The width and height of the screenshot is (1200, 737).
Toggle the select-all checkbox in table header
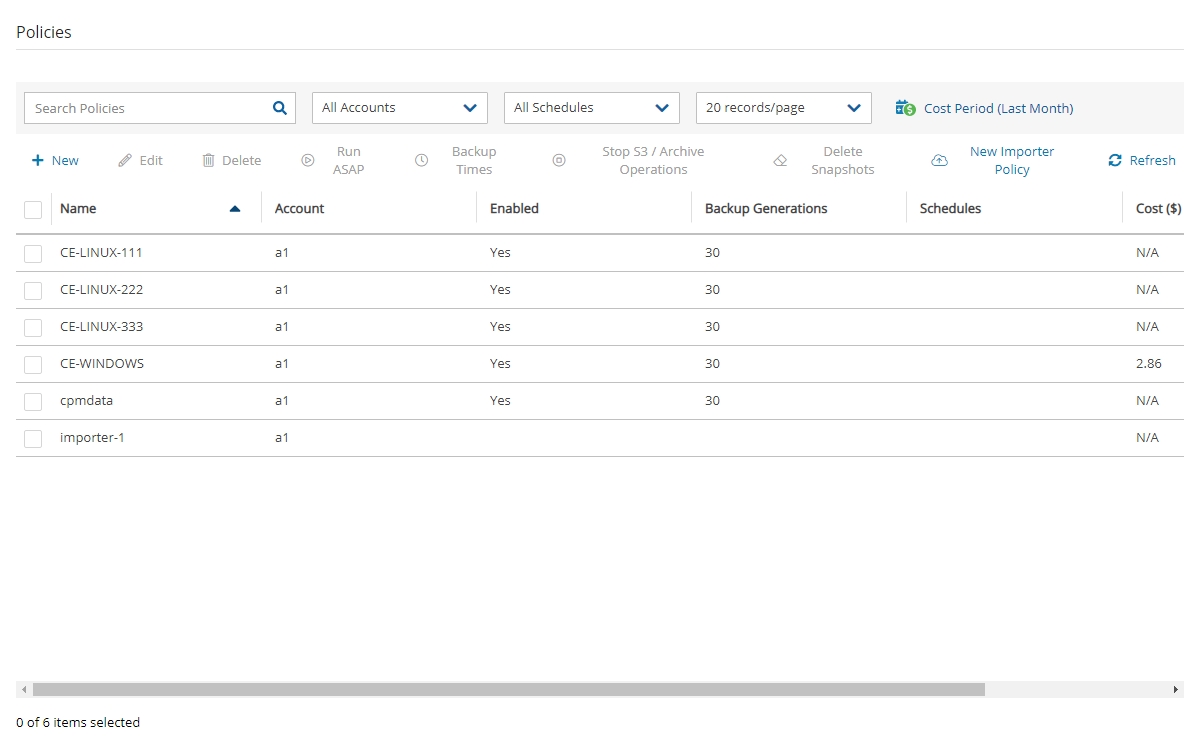33,209
